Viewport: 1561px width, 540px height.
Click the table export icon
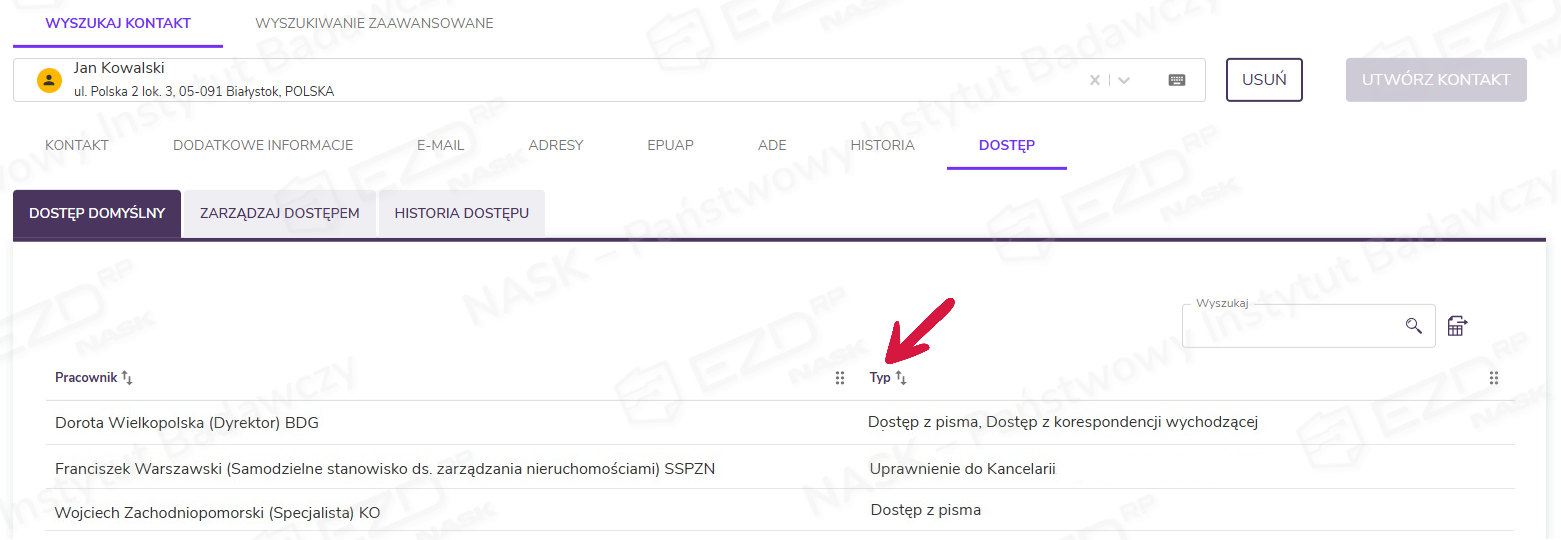(1457, 326)
